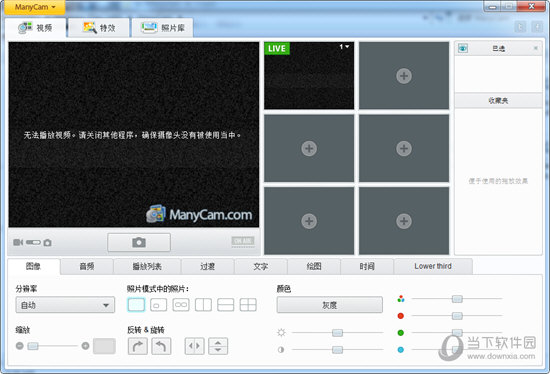Click the RGB combined color slider handle
The width and height of the screenshot is (550, 374).
(457, 299)
